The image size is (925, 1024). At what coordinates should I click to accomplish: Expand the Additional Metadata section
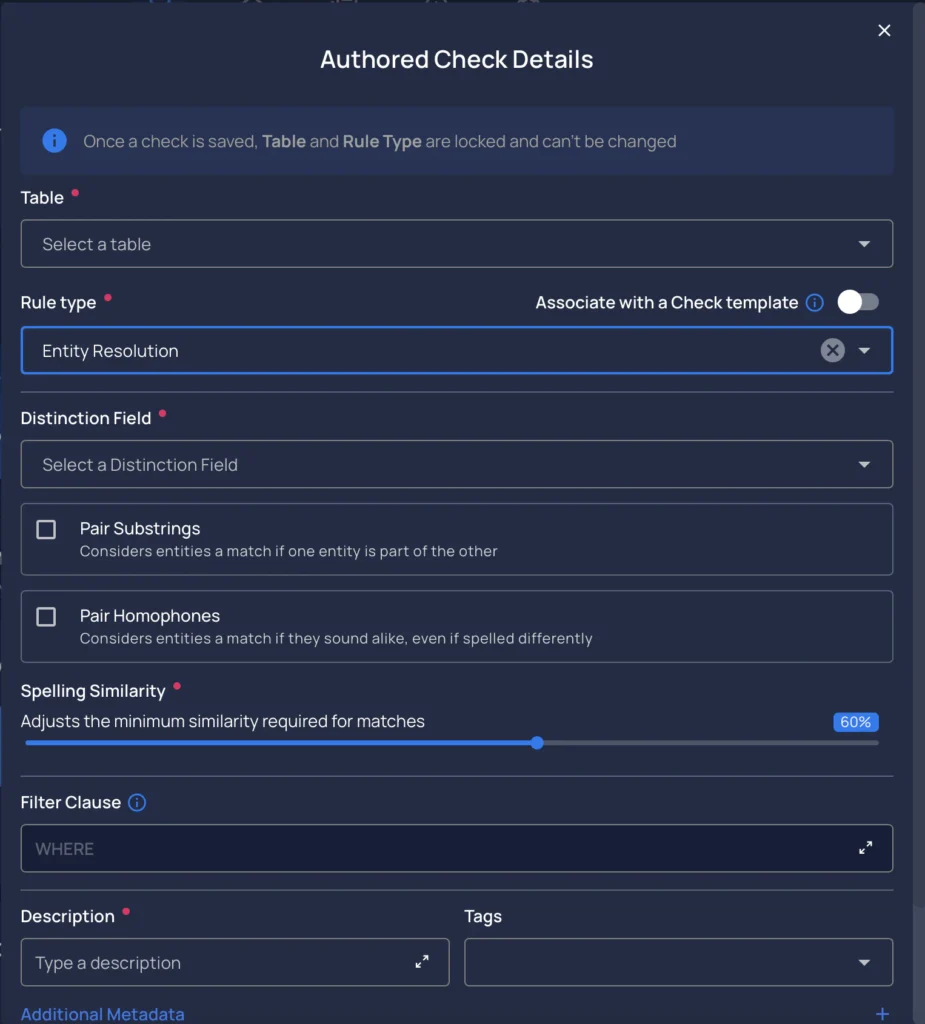[103, 1014]
